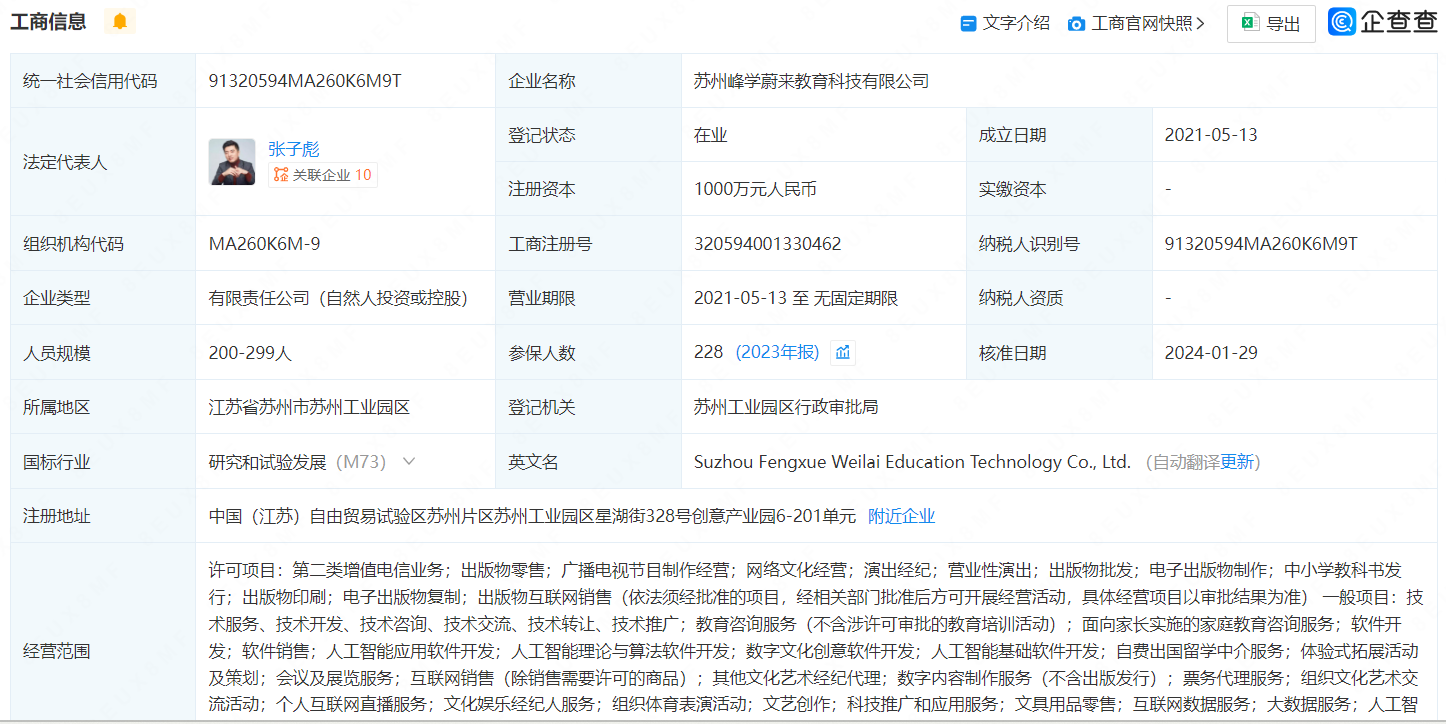Click the photo of 张子彪
This screenshot has width=1446, height=724.
232,162
